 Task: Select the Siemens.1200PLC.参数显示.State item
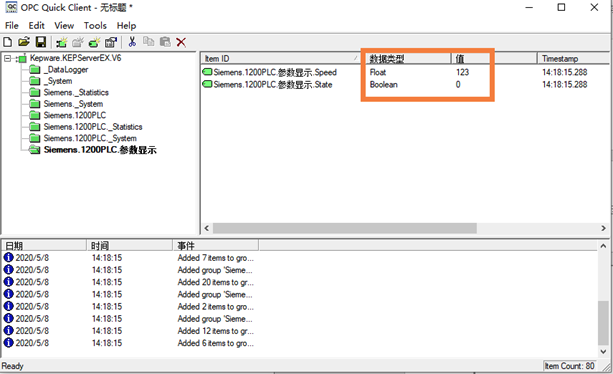[x=273, y=84]
